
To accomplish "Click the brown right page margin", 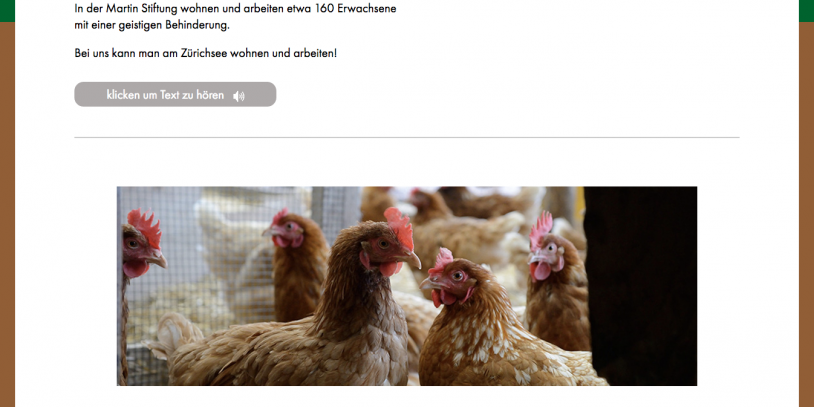I will (x=806, y=220).
